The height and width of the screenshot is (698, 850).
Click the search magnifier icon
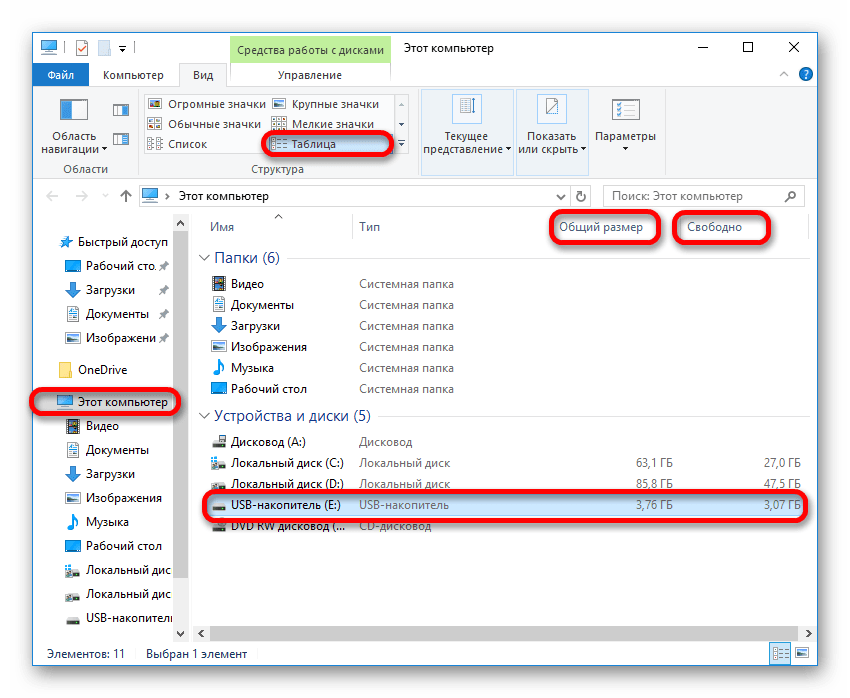pos(791,196)
